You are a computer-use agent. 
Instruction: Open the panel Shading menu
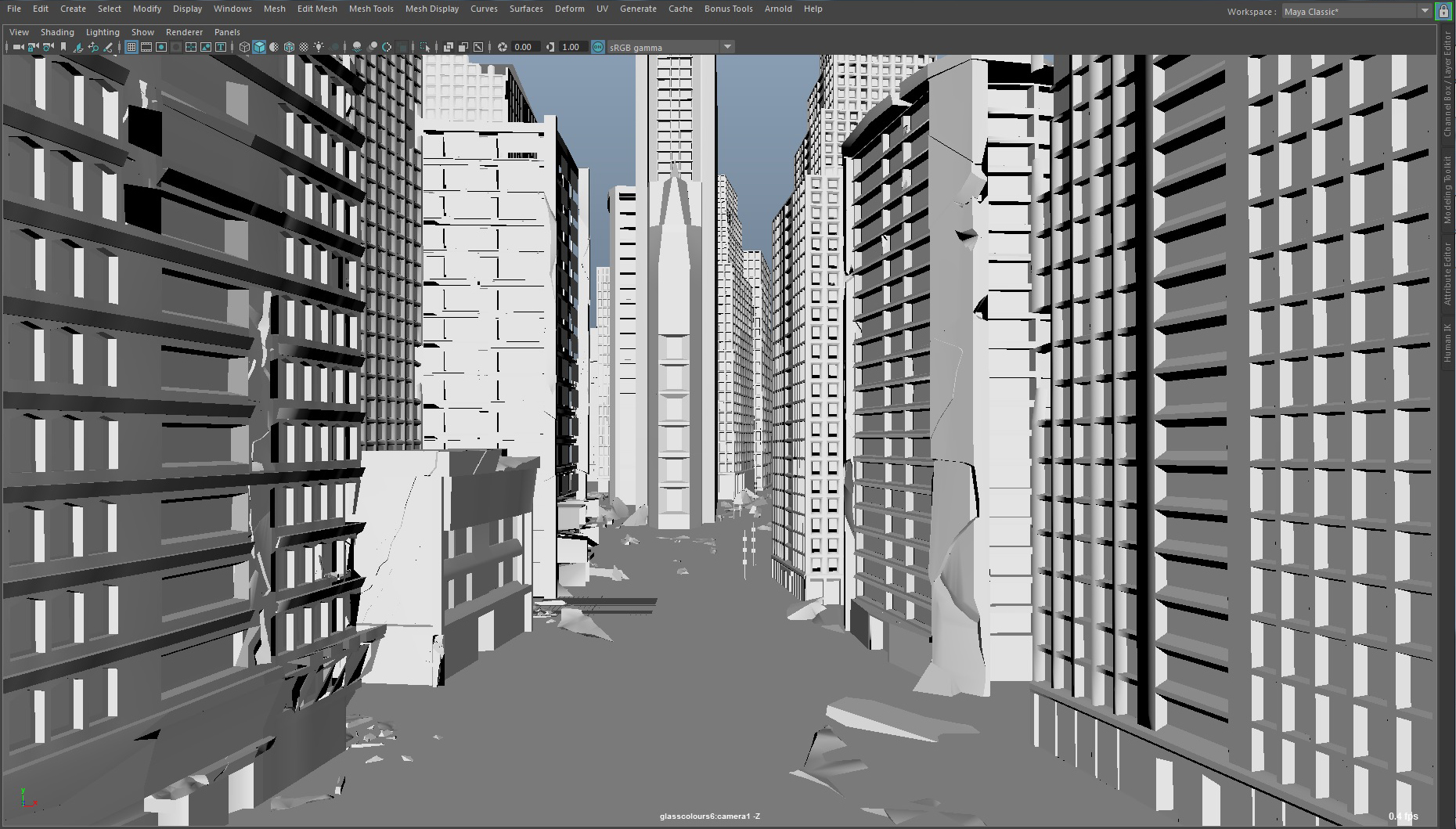[x=57, y=32]
